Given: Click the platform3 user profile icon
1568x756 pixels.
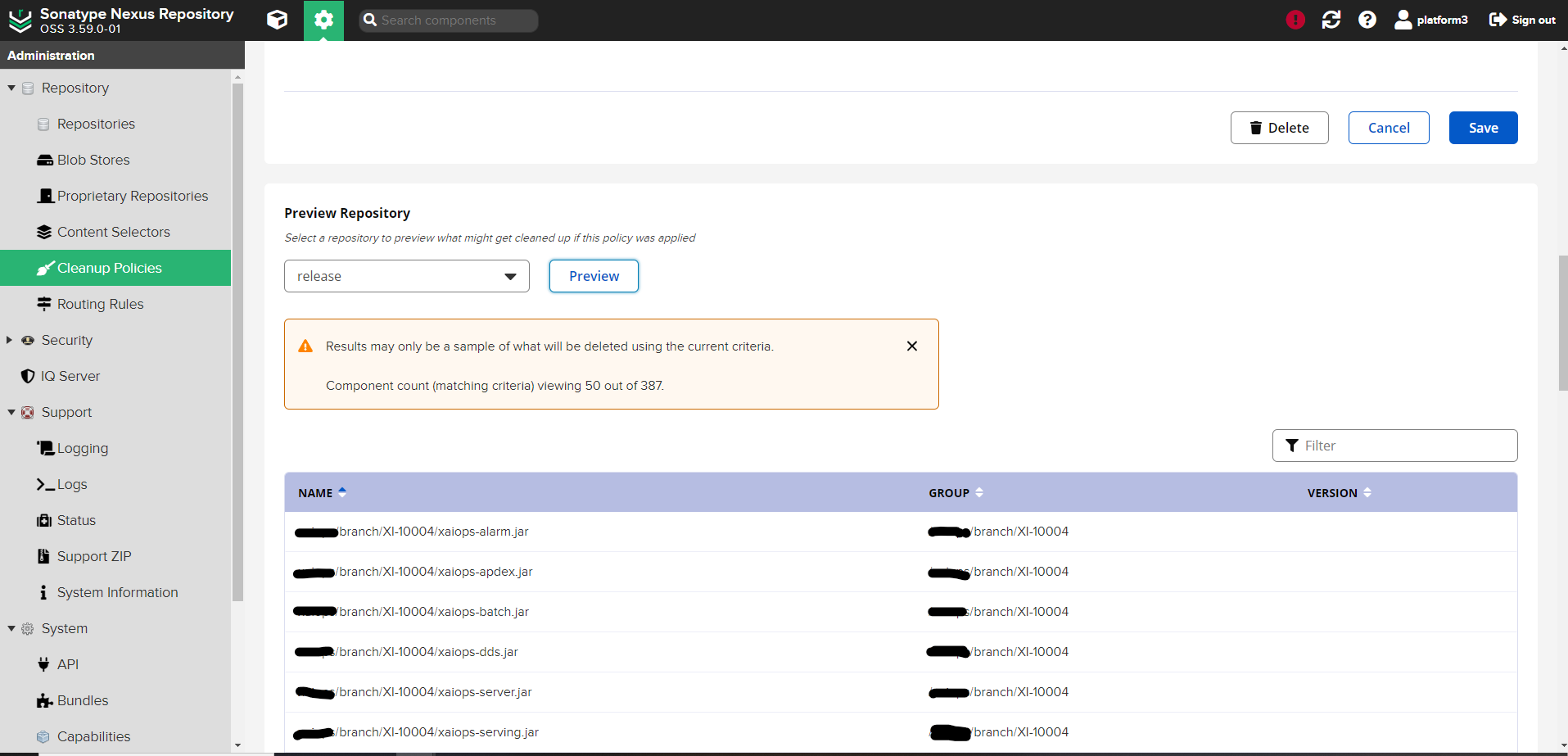Looking at the screenshot, I should [x=1403, y=20].
